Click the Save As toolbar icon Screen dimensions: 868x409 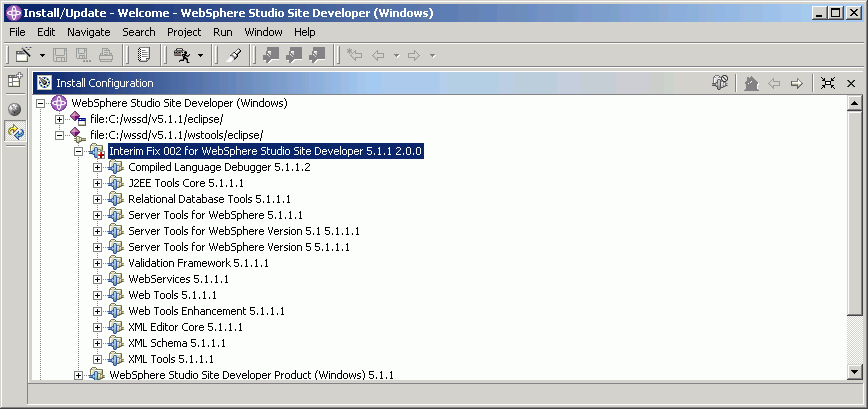(82, 55)
